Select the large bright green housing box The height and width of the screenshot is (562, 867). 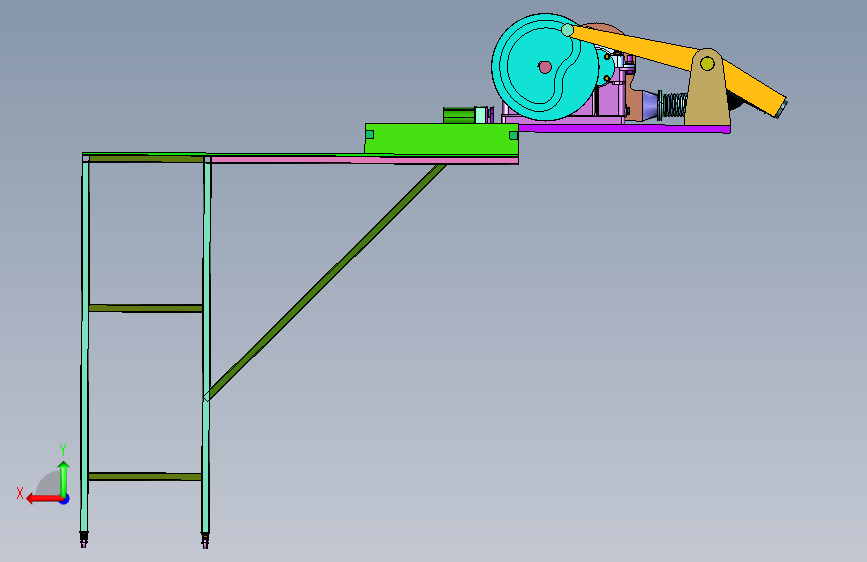pyautogui.click(x=442, y=139)
